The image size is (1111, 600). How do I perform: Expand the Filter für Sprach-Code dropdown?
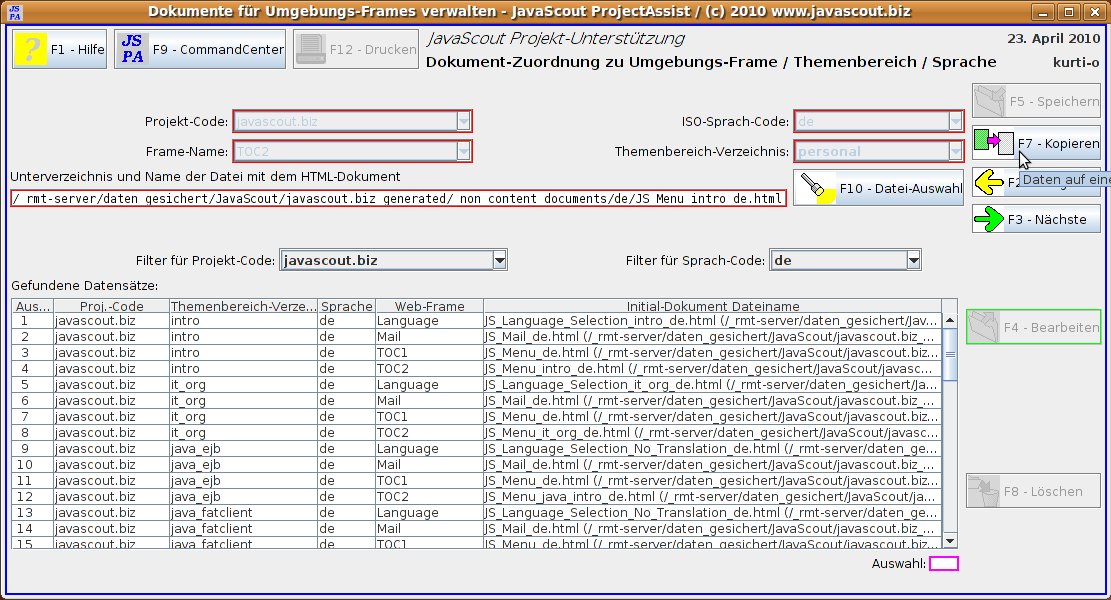click(912, 261)
